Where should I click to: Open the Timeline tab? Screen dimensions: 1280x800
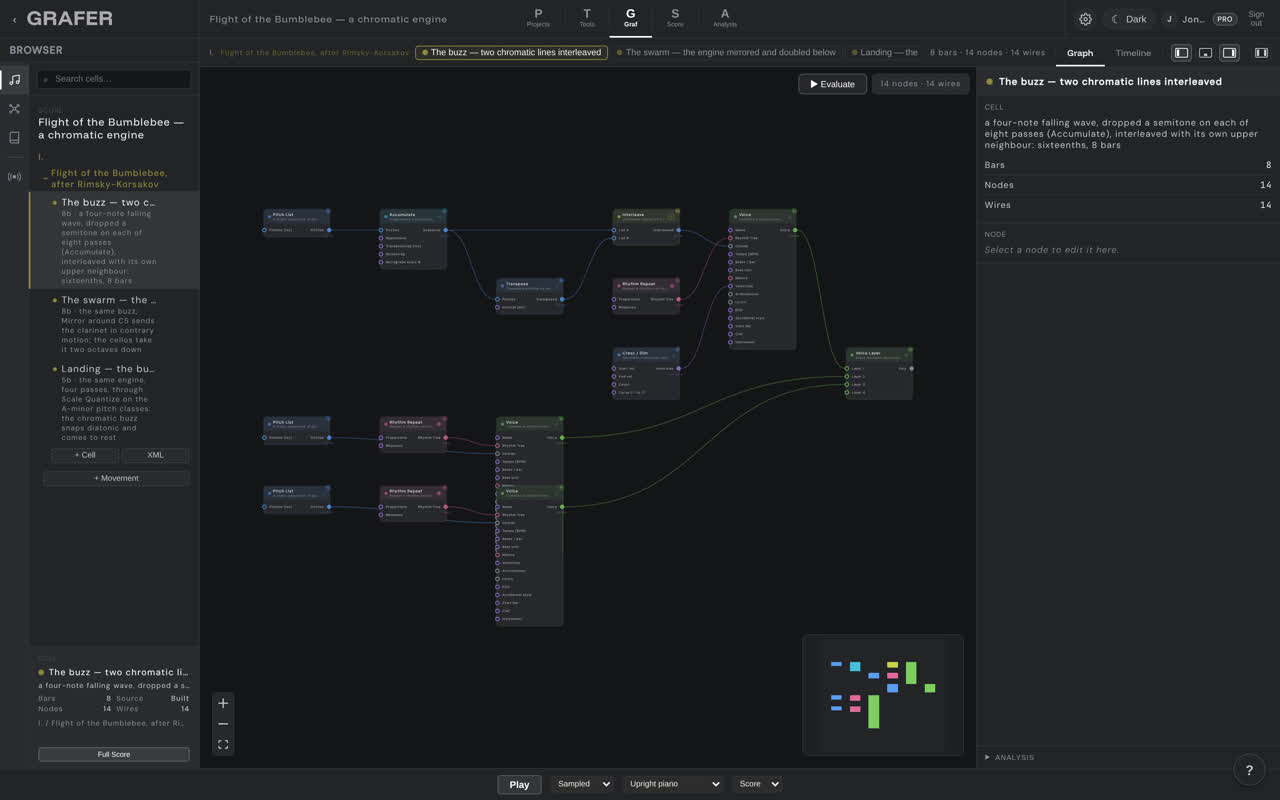point(1133,53)
